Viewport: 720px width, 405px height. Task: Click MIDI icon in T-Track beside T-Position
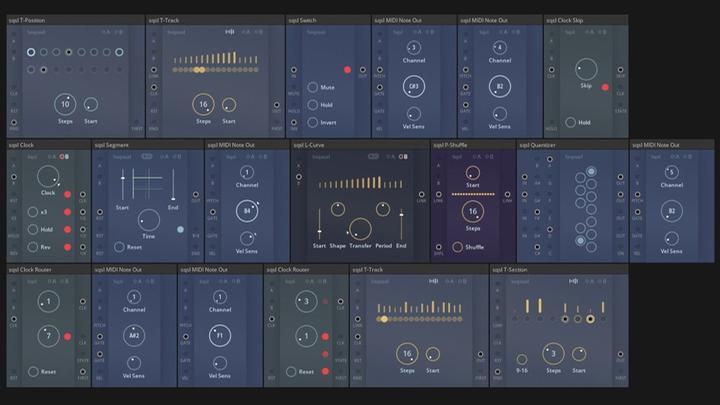coord(230,32)
